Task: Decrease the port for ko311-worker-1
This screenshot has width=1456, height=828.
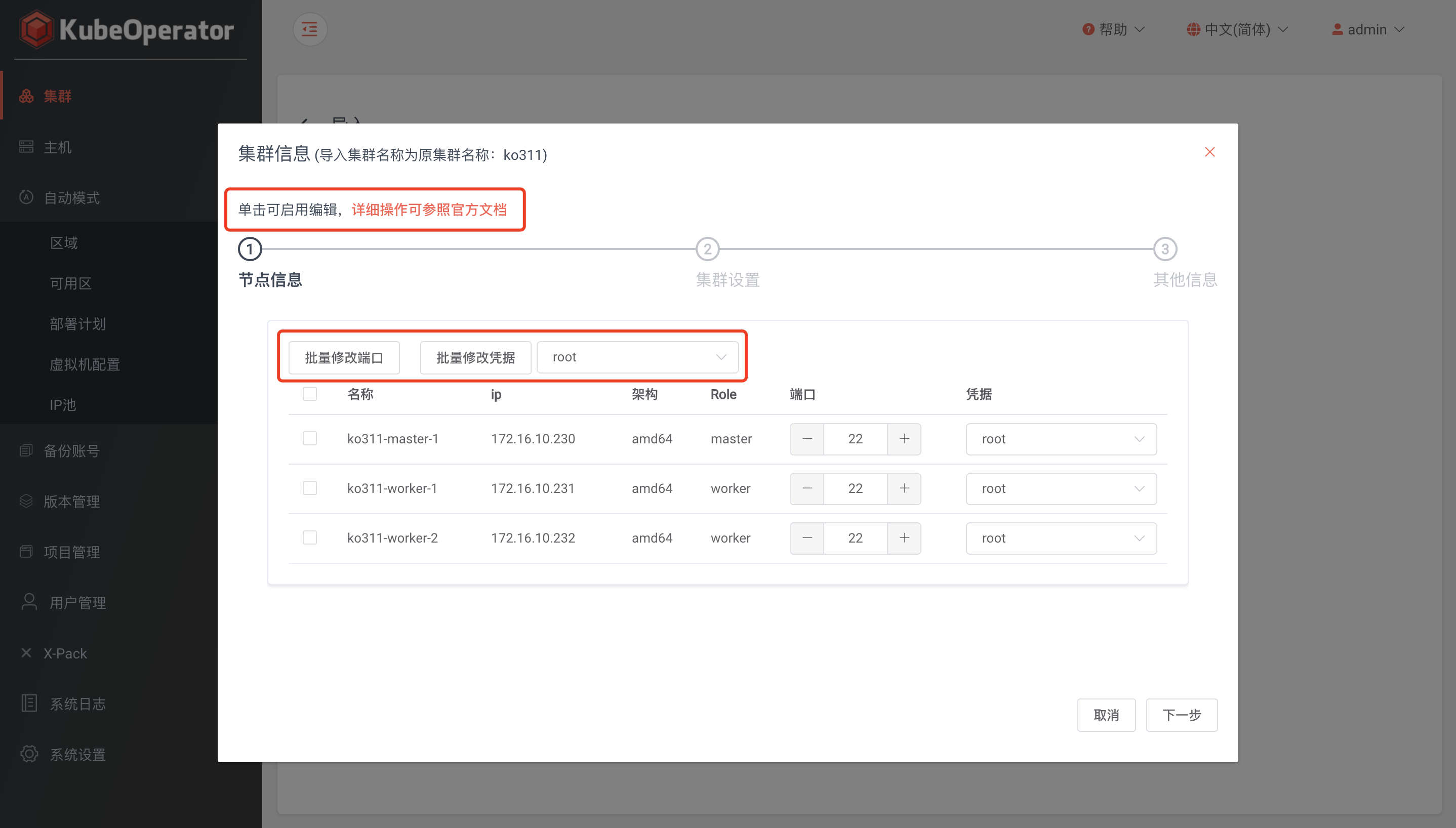Action: click(x=806, y=488)
